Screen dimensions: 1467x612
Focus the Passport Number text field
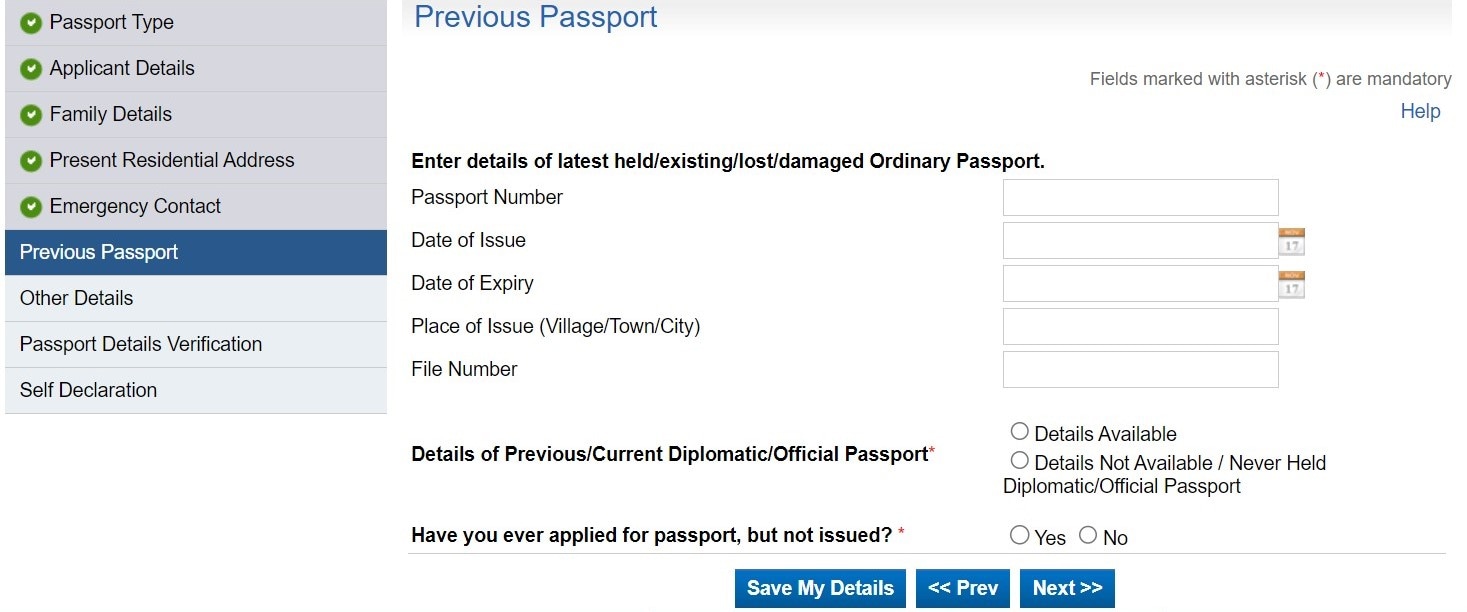(1140, 198)
